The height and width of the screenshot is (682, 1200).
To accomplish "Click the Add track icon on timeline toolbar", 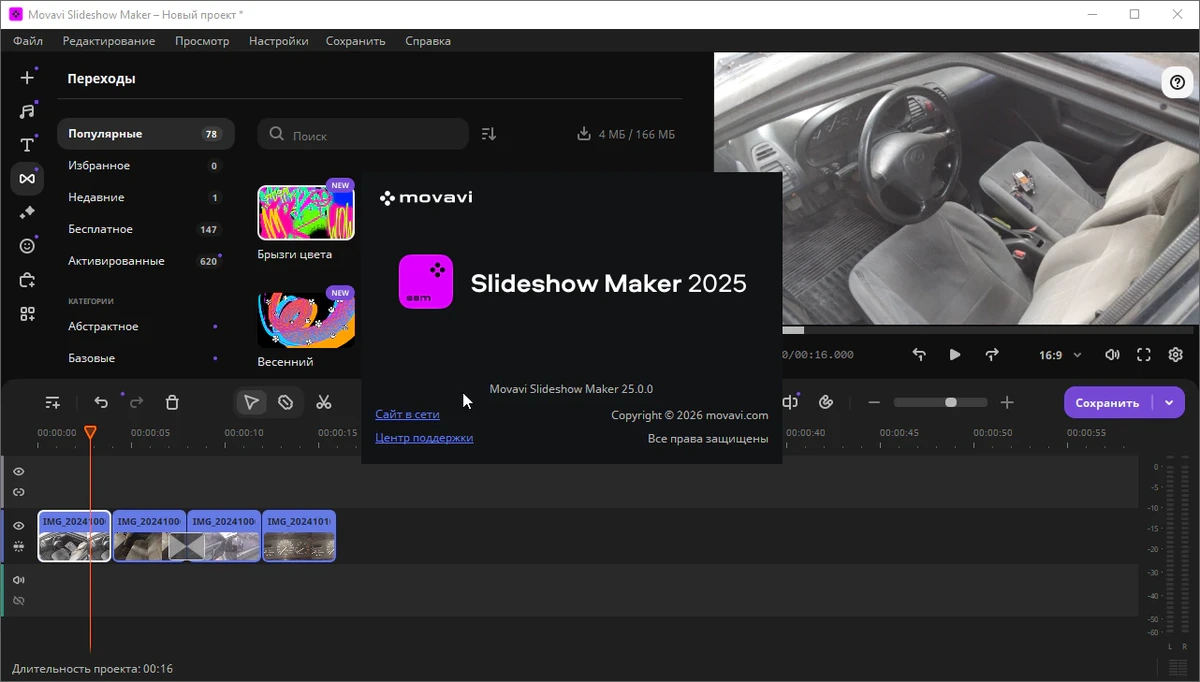I will (53, 402).
